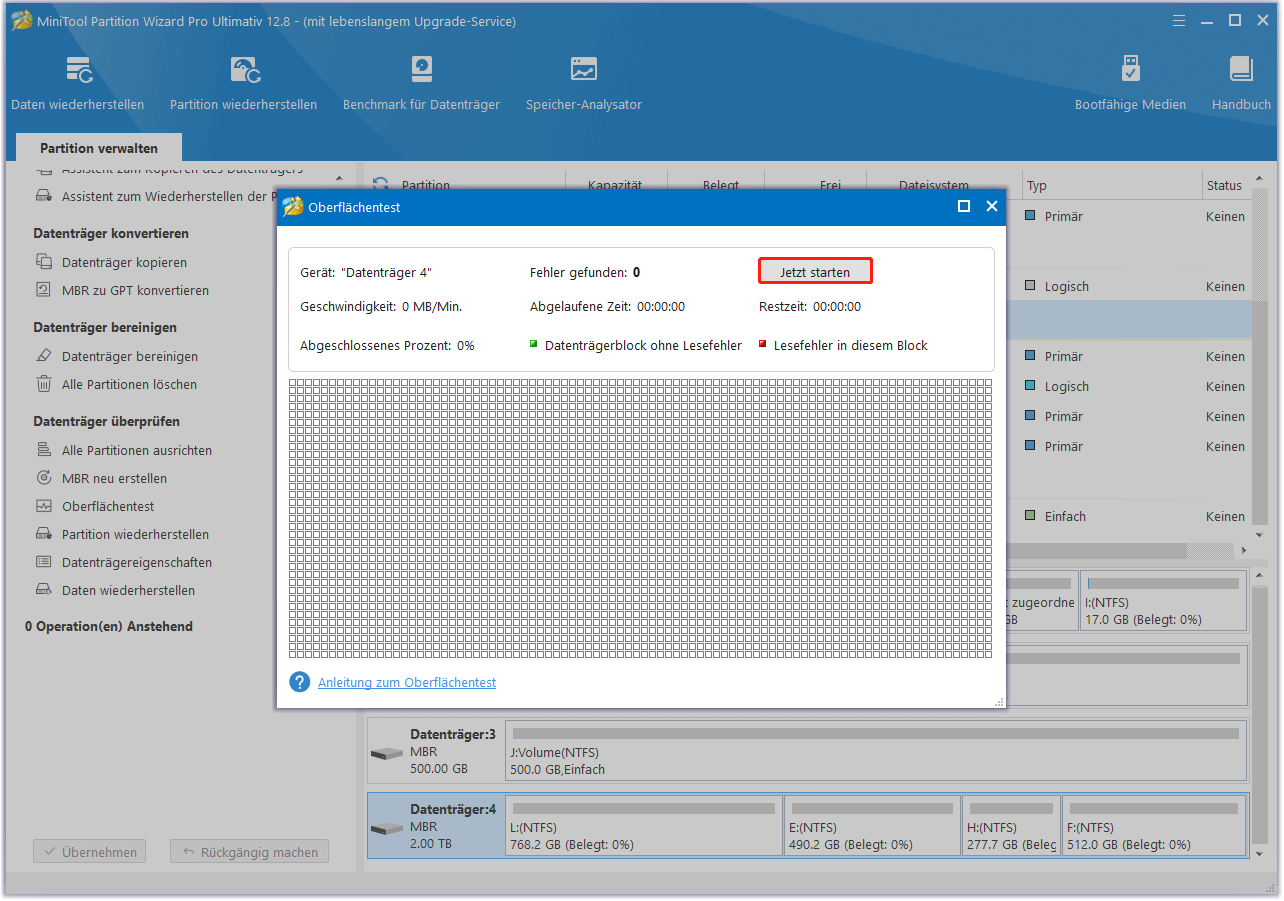Close the Oberflächentest dialog

pyautogui.click(x=992, y=206)
